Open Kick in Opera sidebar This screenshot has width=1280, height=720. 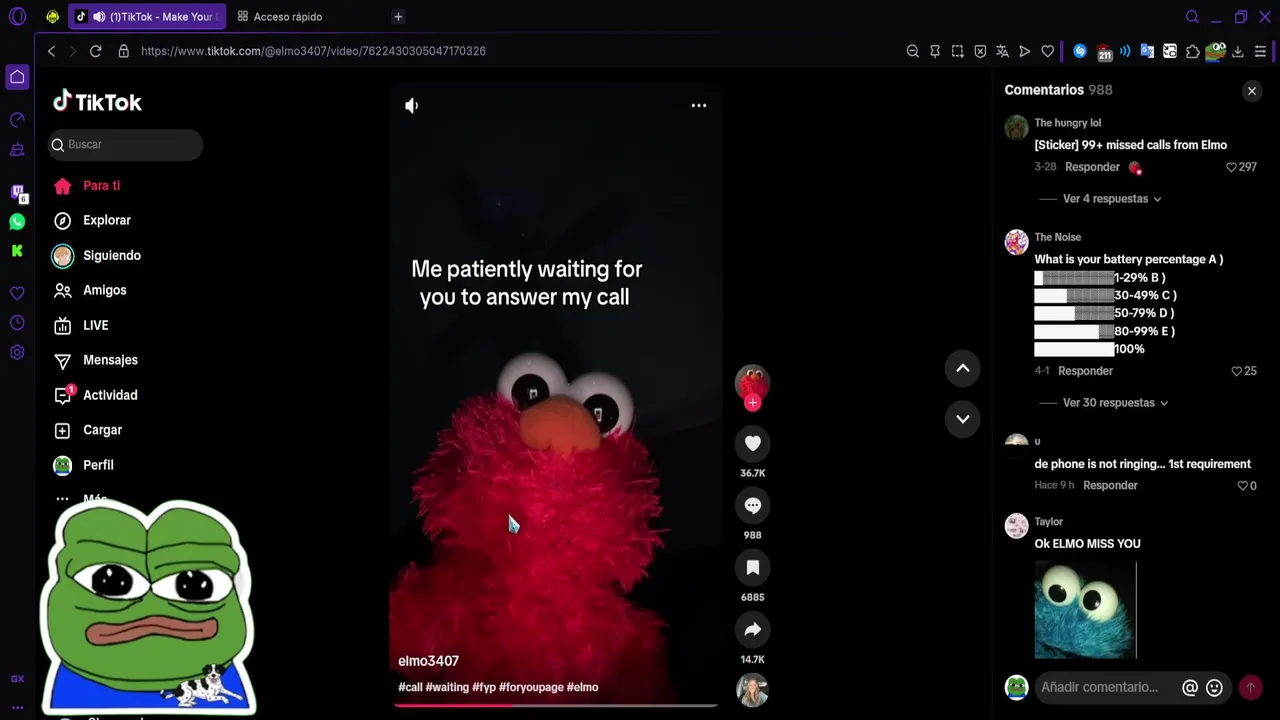pos(17,251)
